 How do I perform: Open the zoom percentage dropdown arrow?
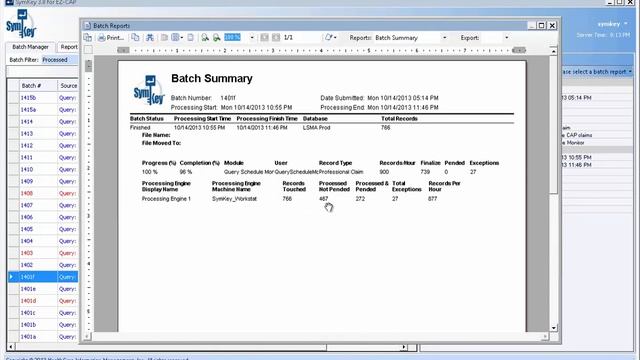click(x=252, y=38)
